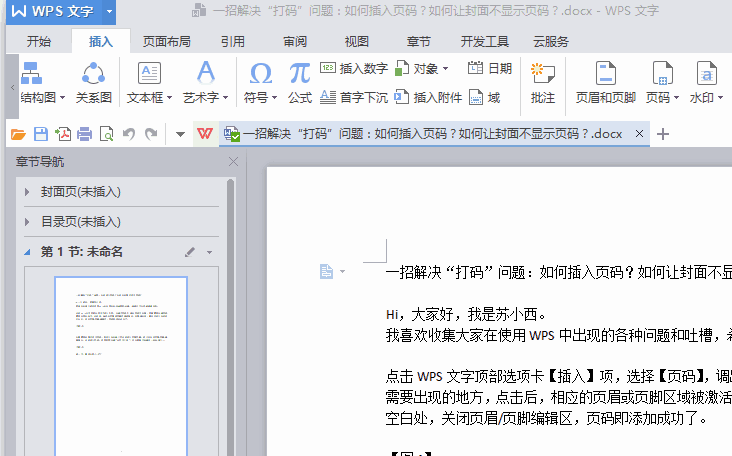This screenshot has height=456, width=732.
Task: Open 页眉和页脚 header and footer
Action: 605,82
